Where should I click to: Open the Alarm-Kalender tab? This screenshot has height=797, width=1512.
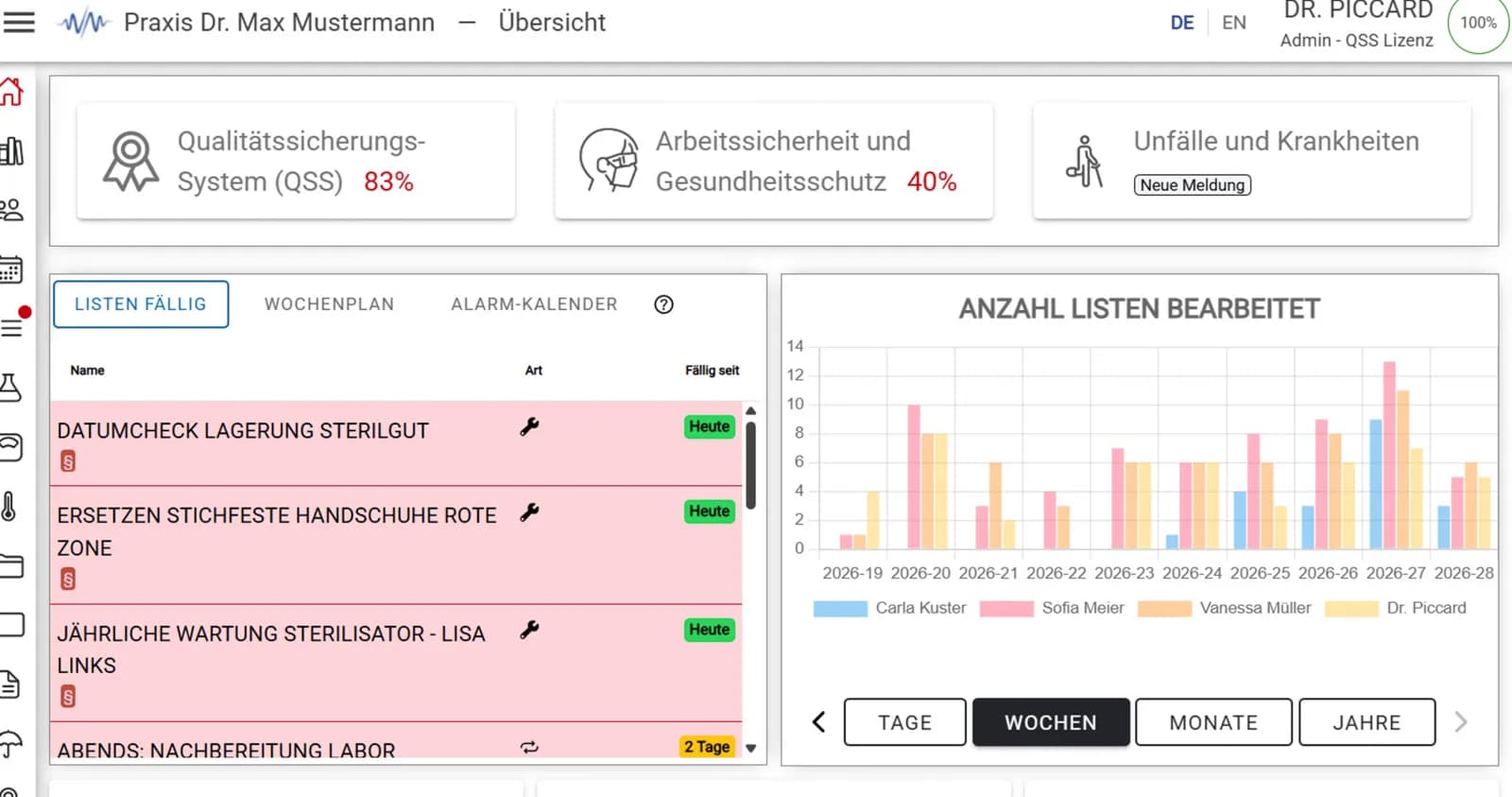coord(534,304)
